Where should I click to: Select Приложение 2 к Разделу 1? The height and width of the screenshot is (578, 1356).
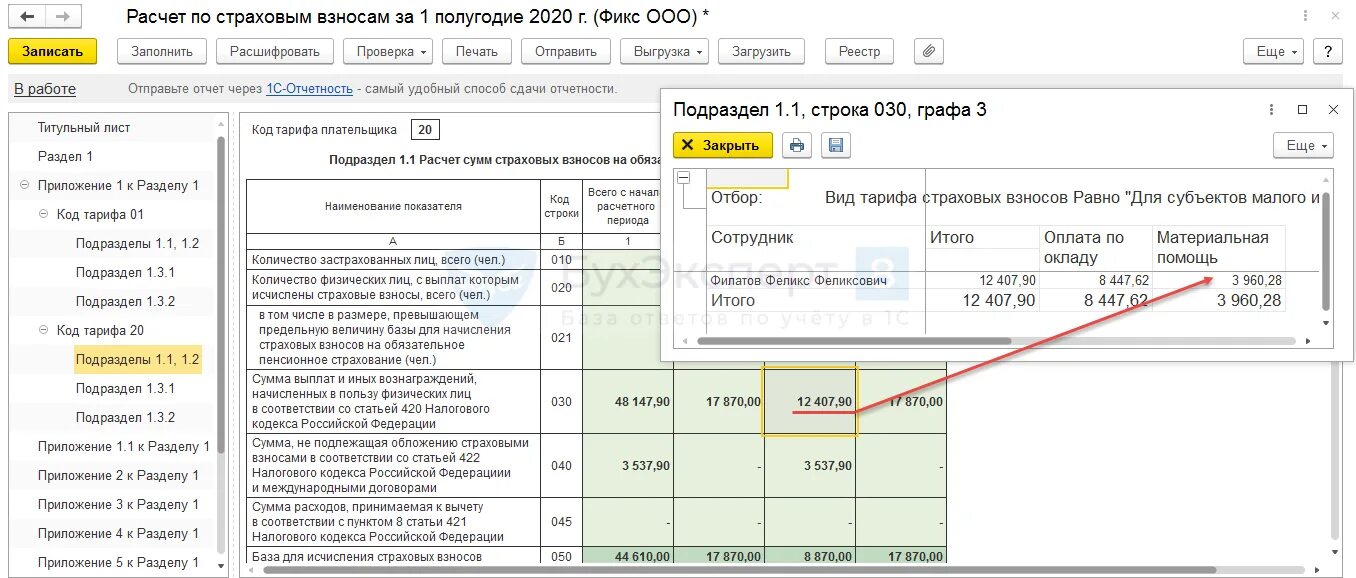coord(118,476)
